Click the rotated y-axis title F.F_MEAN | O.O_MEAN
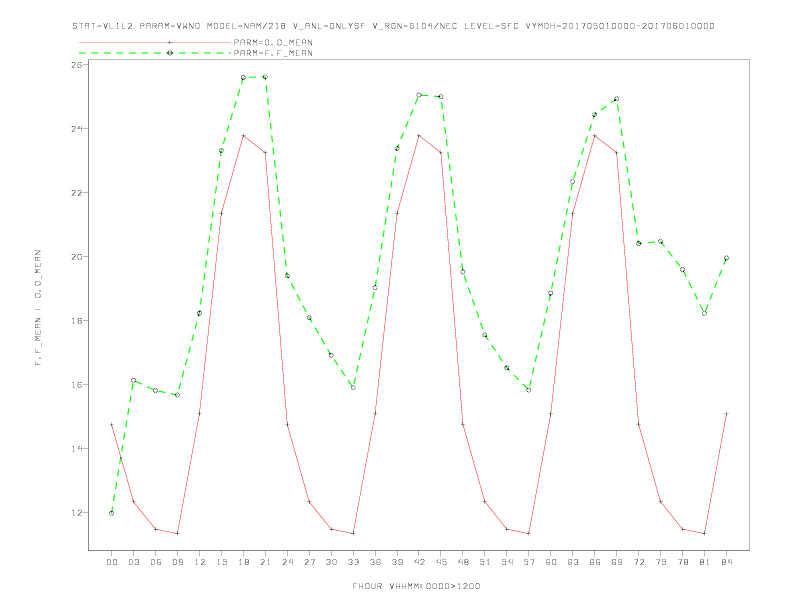Screen dimensions: 792x612 click(38, 308)
